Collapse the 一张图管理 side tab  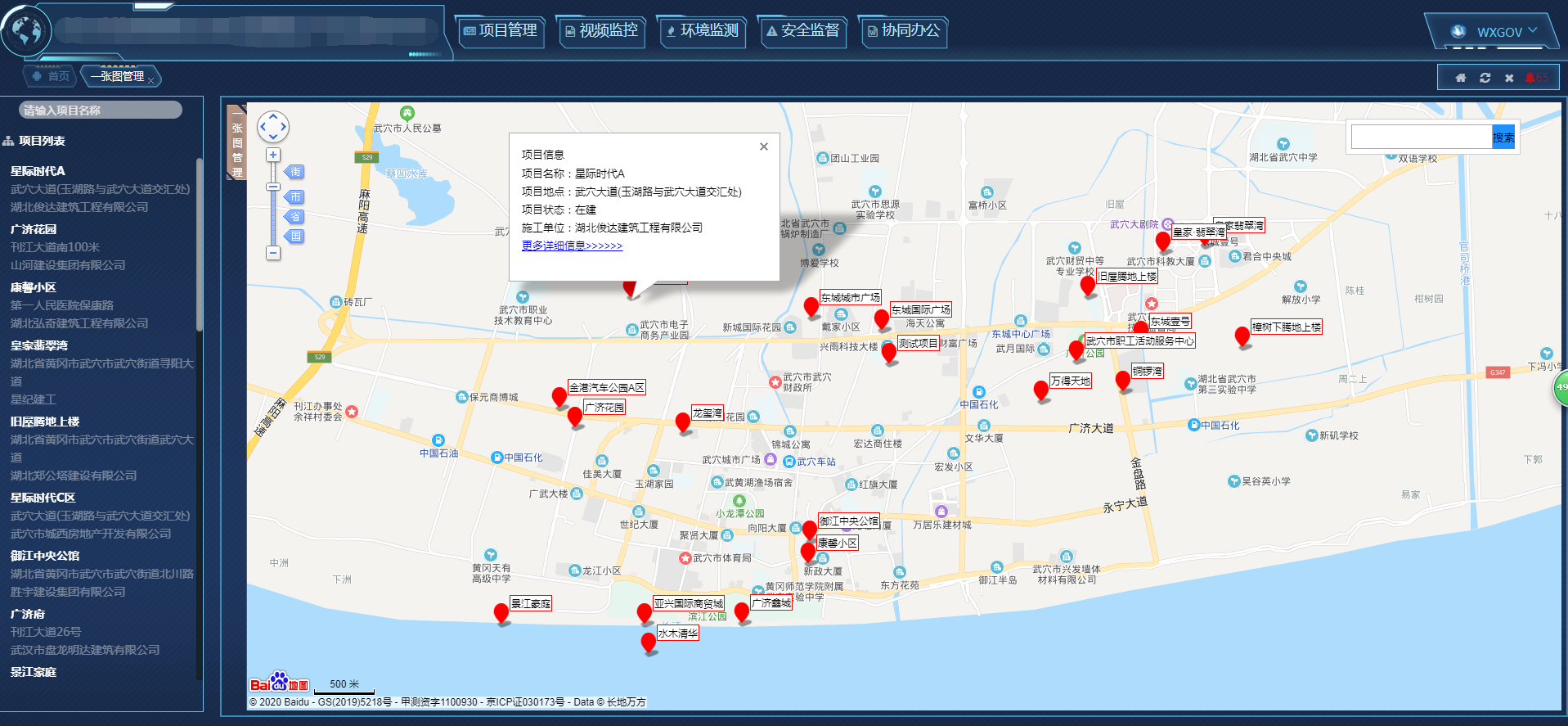[x=236, y=142]
